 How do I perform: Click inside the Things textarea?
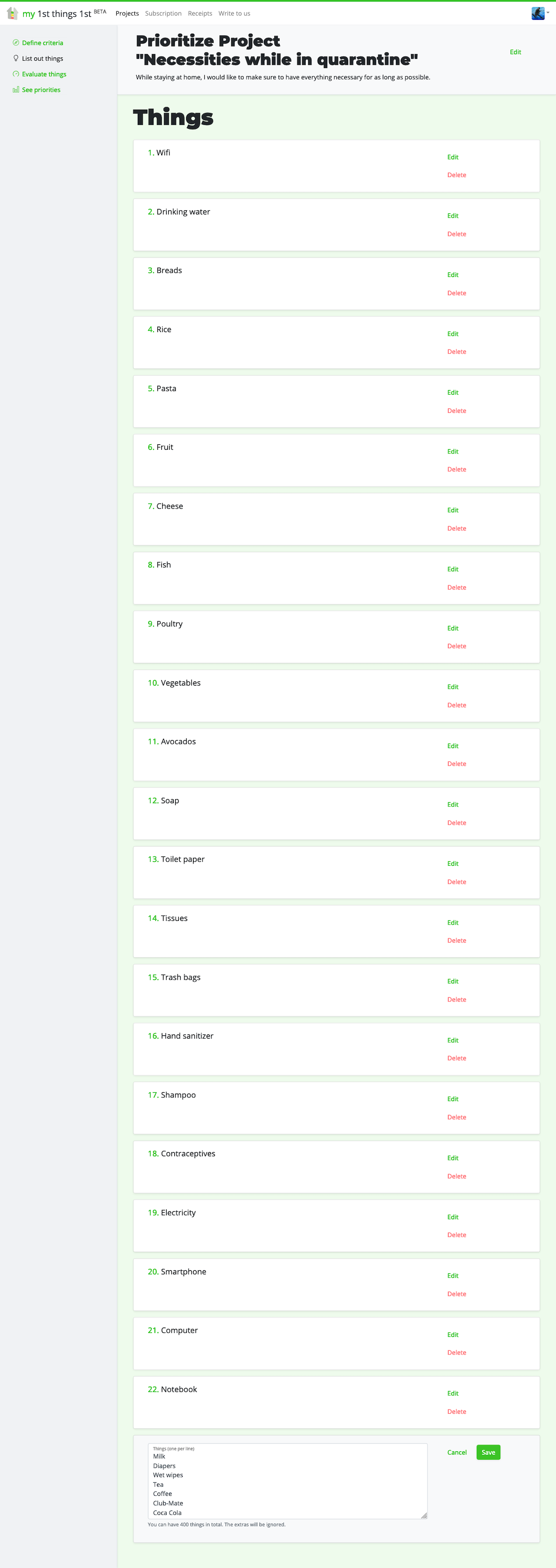[287, 1481]
